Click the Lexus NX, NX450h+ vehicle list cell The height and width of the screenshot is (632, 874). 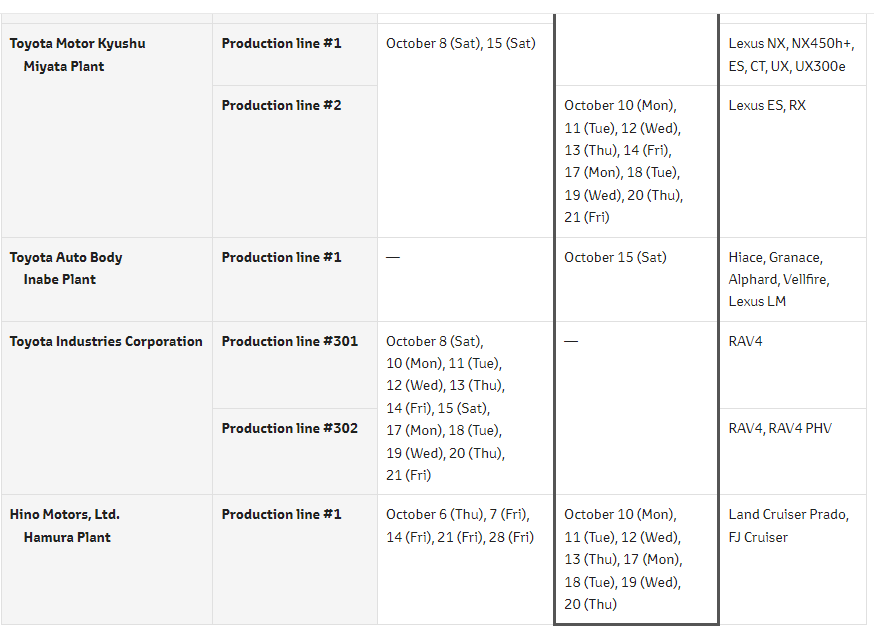tap(791, 55)
